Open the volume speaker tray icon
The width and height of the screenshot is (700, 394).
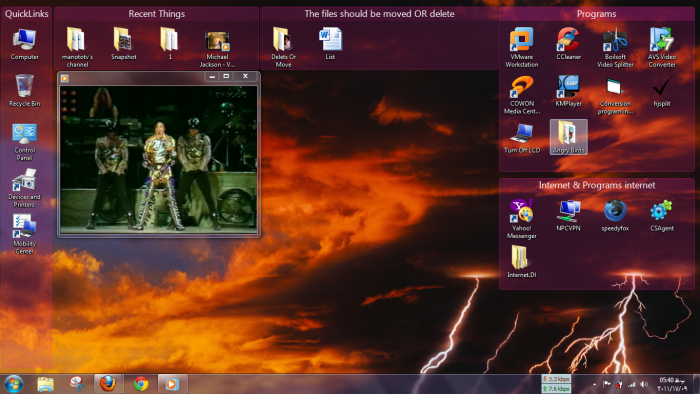point(644,384)
